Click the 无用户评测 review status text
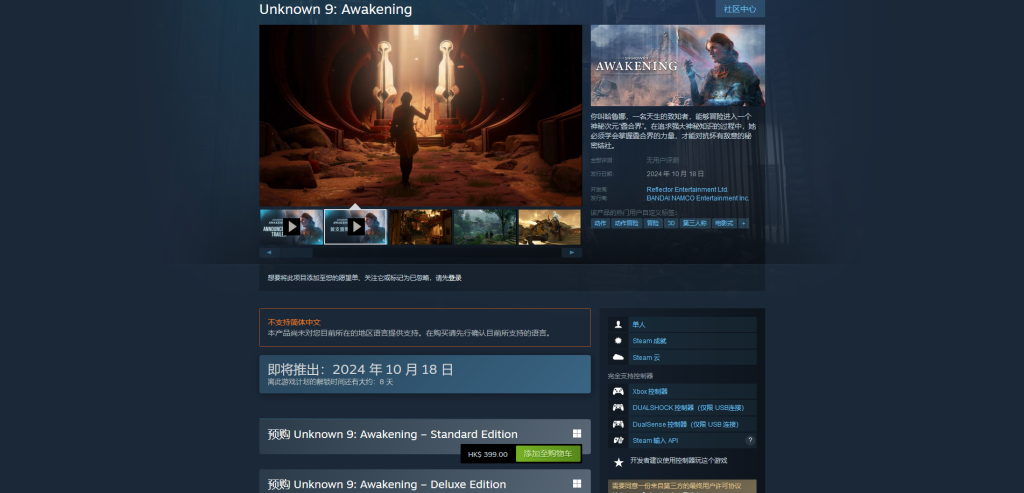Image resolution: width=1024 pixels, height=493 pixels. (x=663, y=160)
